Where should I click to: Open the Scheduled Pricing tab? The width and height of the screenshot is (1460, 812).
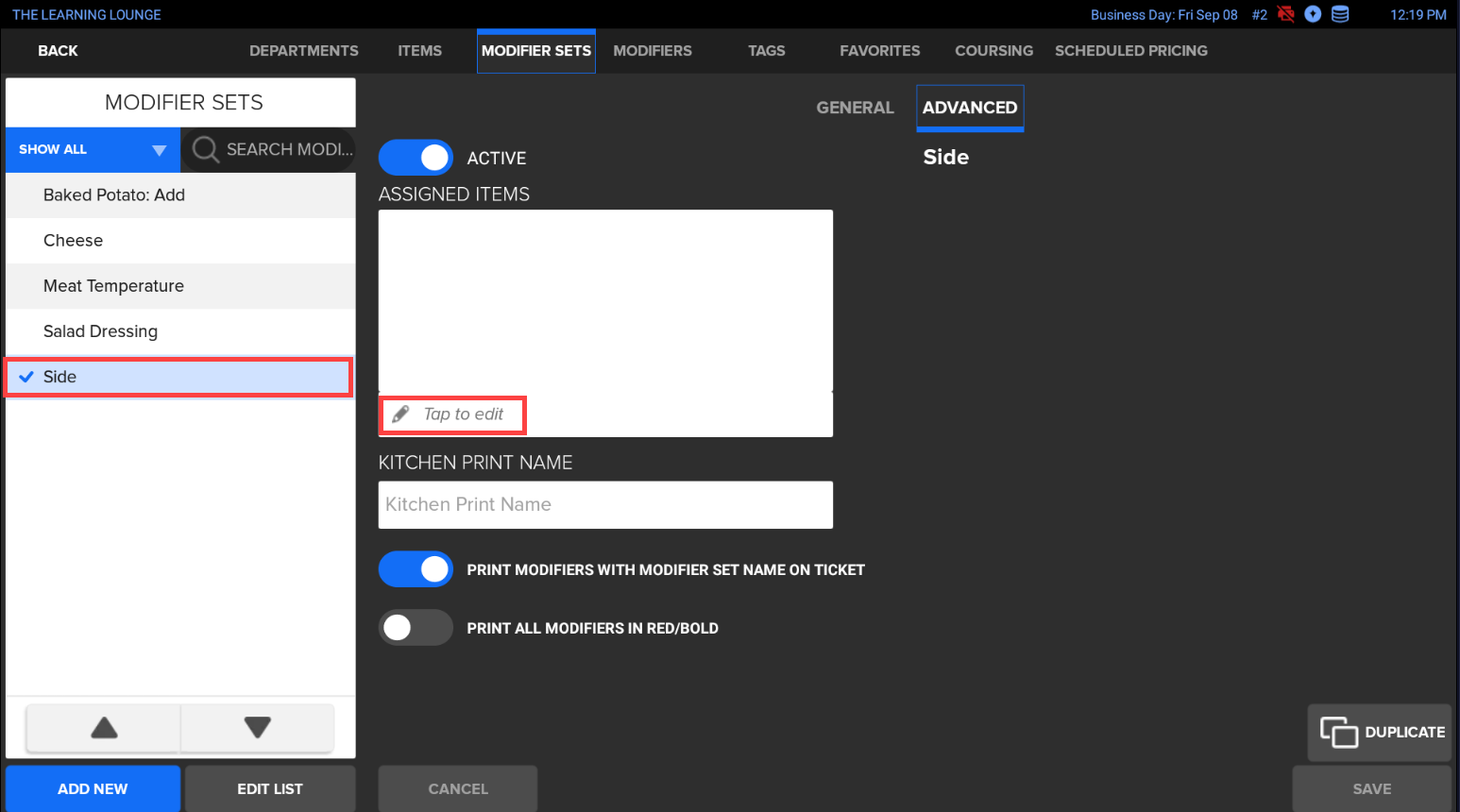coord(1130,51)
